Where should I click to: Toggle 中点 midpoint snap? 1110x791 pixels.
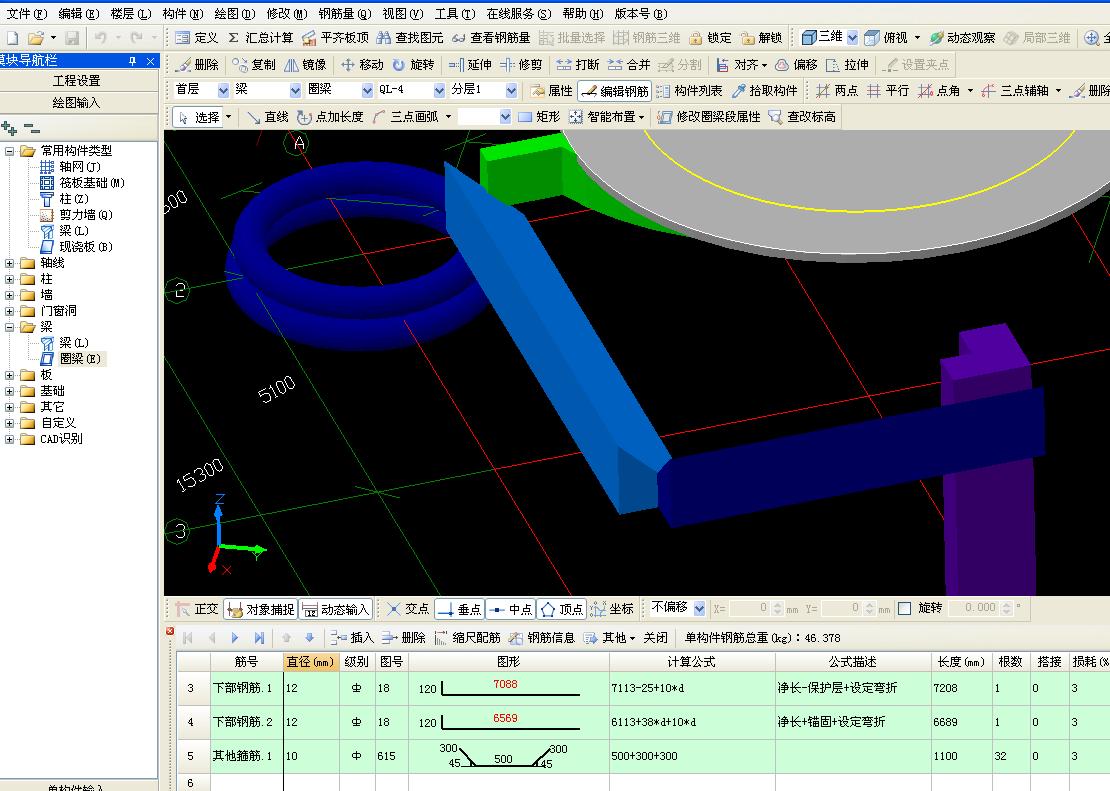tap(511, 609)
